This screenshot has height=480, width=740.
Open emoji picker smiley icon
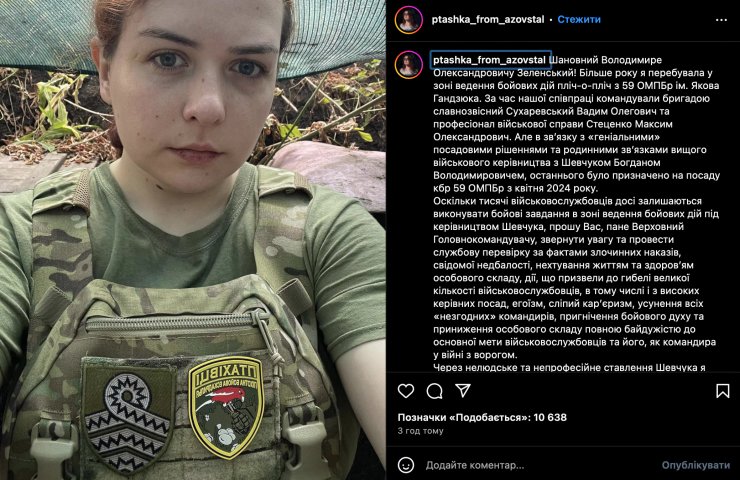[x=406, y=465]
